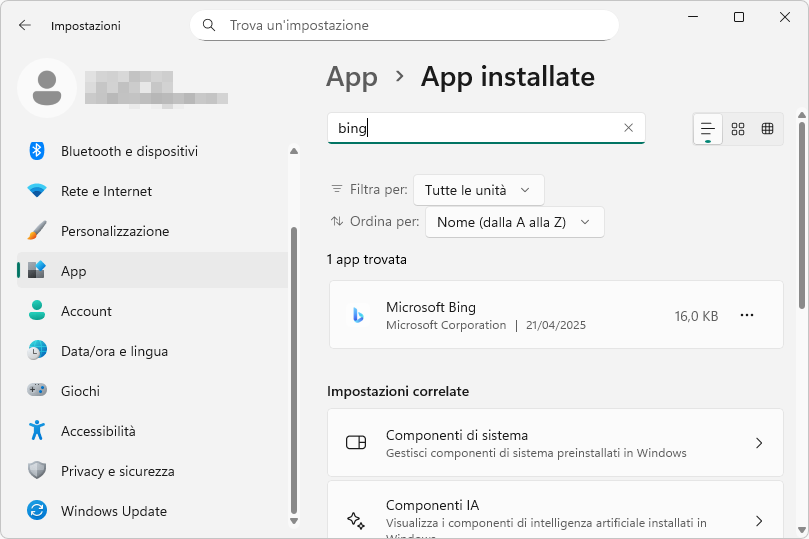This screenshot has height=539, width=809.
Task: Click in Trova un'impostazione search field
Action: click(x=404, y=25)
